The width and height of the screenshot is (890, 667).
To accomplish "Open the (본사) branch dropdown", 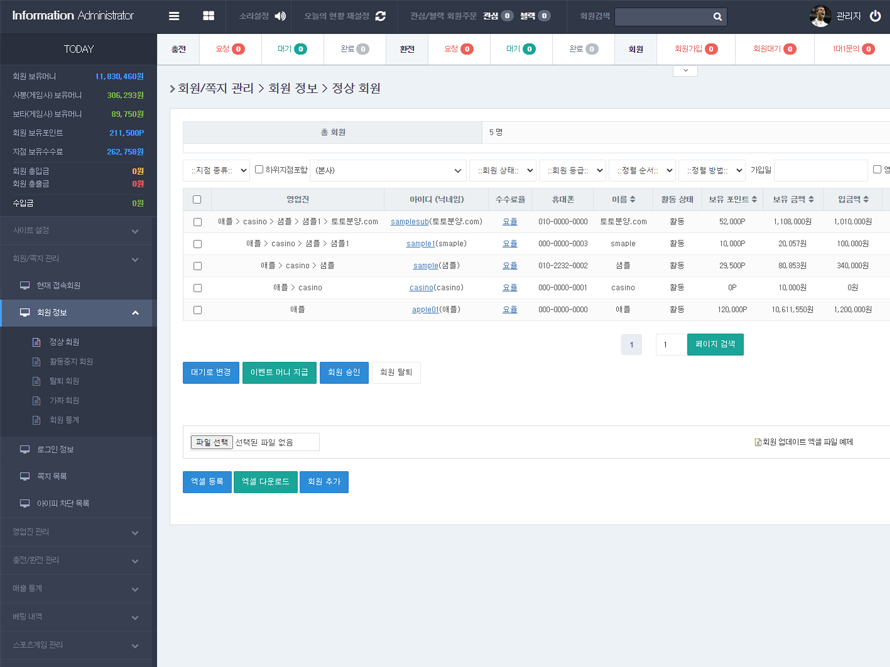I will click(x=388, y=170).
